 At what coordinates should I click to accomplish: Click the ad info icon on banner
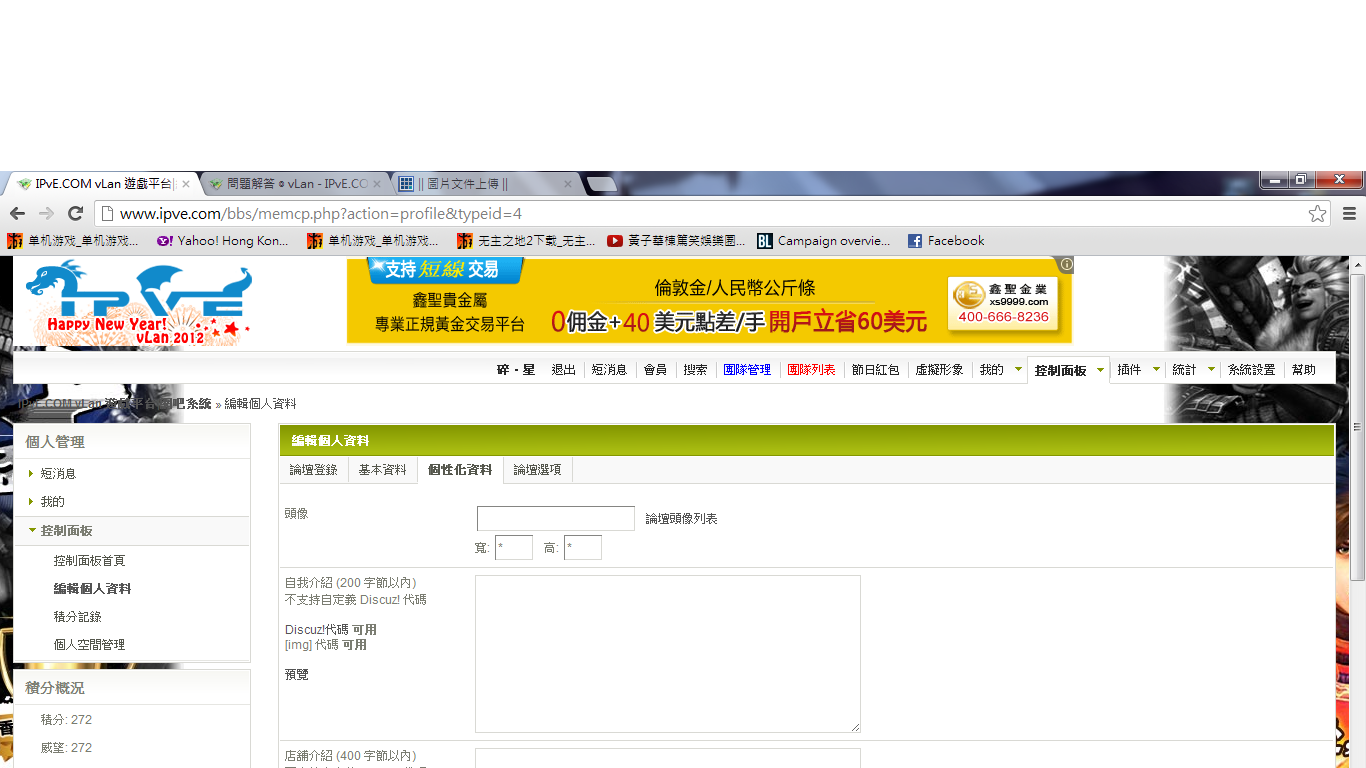click(1066, 265)
